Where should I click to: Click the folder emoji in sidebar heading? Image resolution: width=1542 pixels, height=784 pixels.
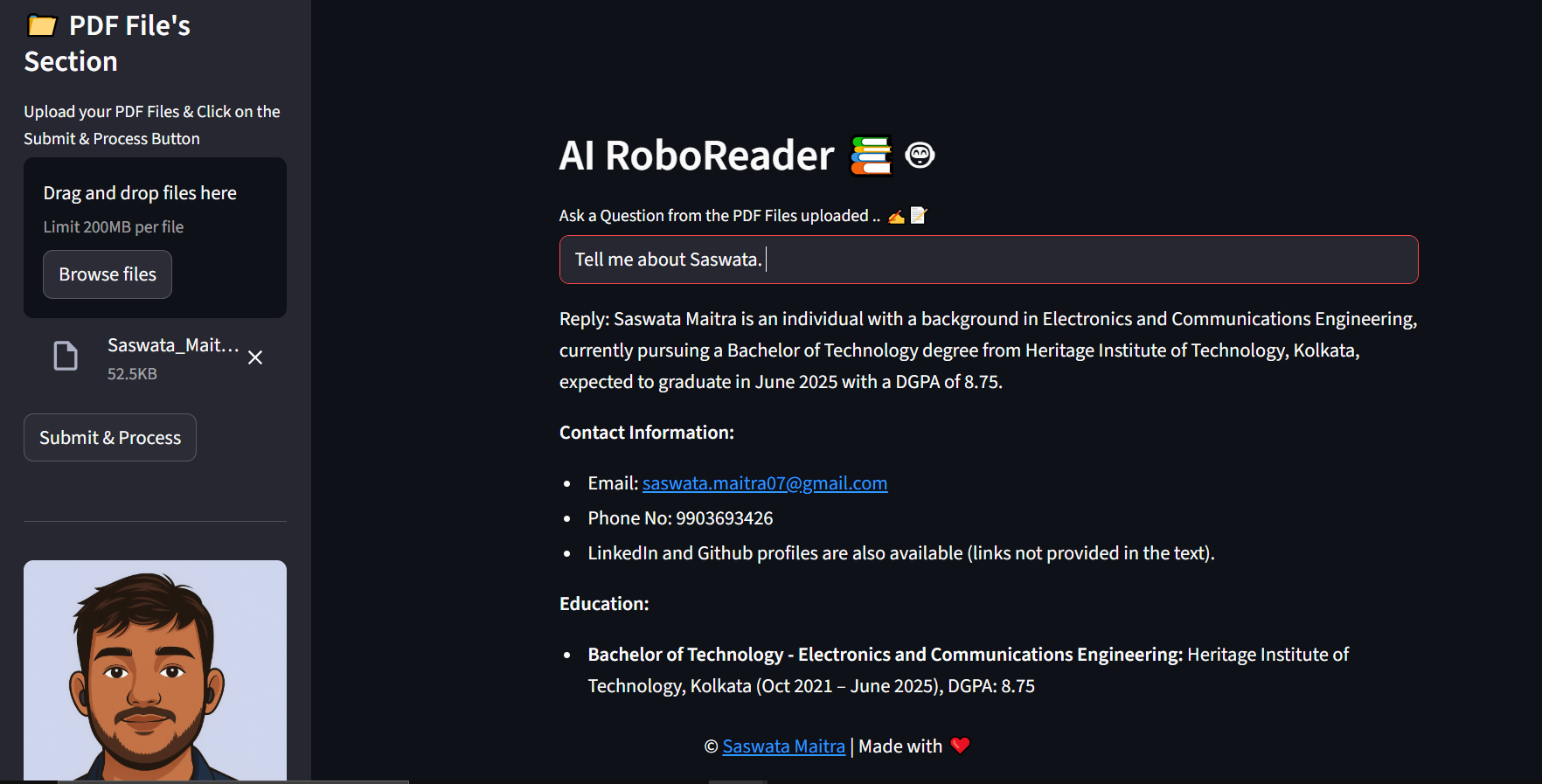[42, 25]
